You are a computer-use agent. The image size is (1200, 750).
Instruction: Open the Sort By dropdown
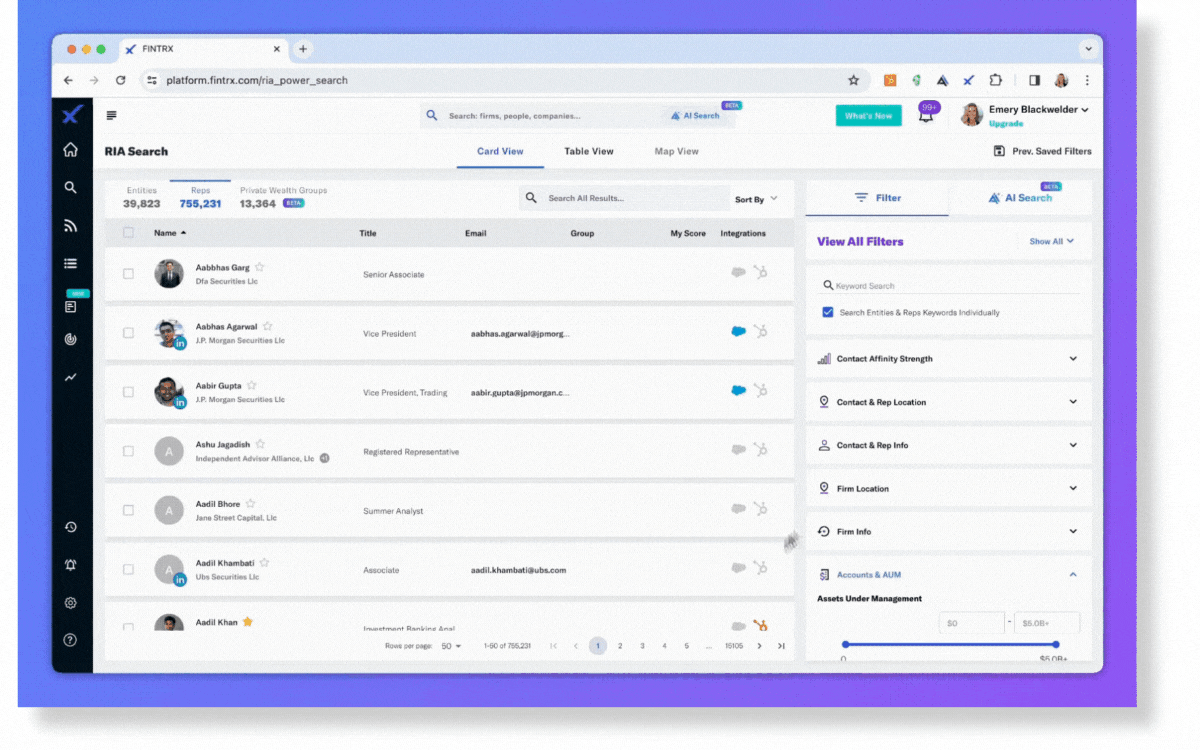click(x=756, y=199)
